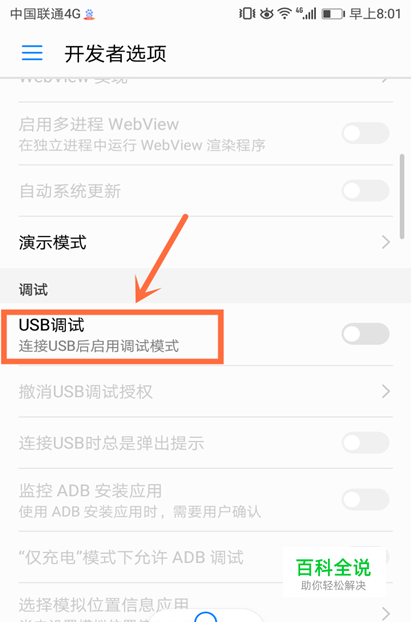The height and width of the screenshot is (622, 411).
Task: Tap 撤消USB调试授权 text
Action: [86, 392]
